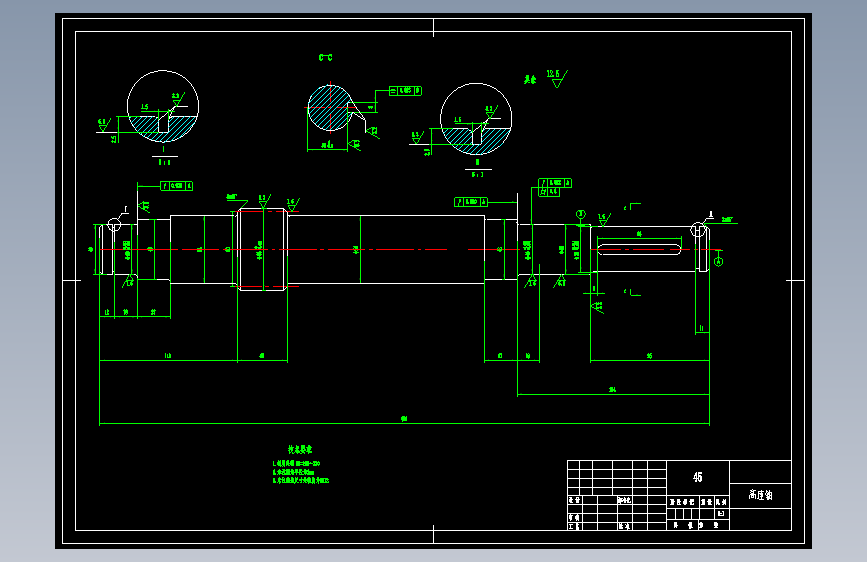Click detail callout circle I on left shaft end

(114, 225)
